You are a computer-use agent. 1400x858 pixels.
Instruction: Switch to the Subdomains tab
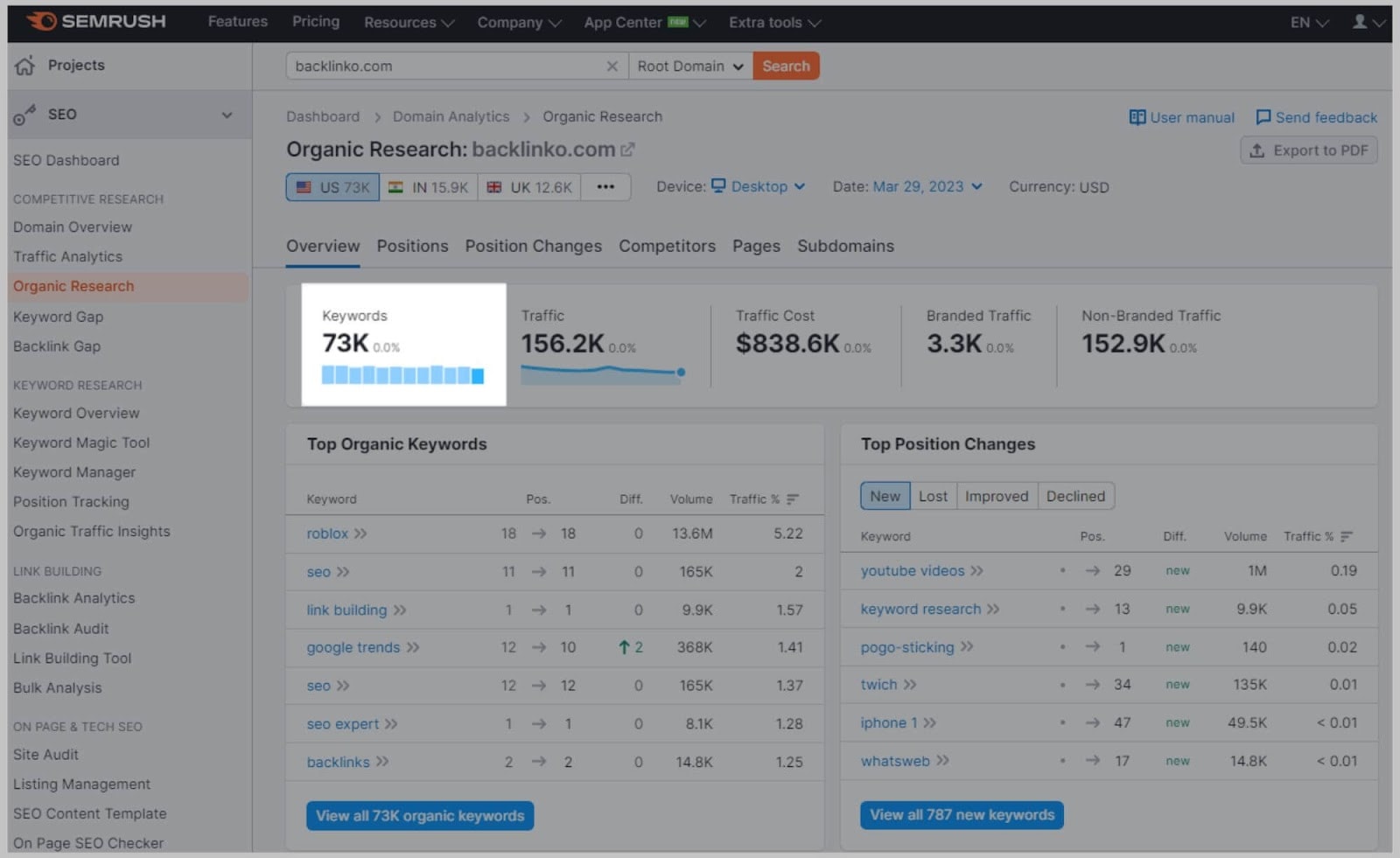coord(845,247)
